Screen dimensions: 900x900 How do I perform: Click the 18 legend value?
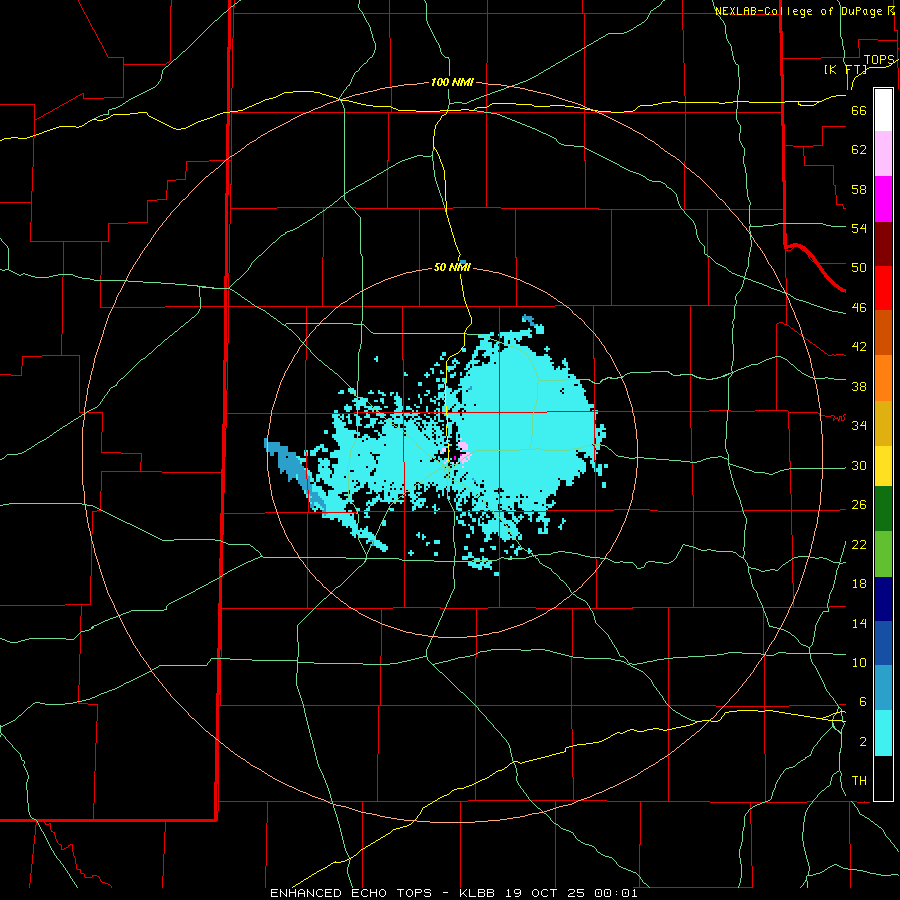859,584
